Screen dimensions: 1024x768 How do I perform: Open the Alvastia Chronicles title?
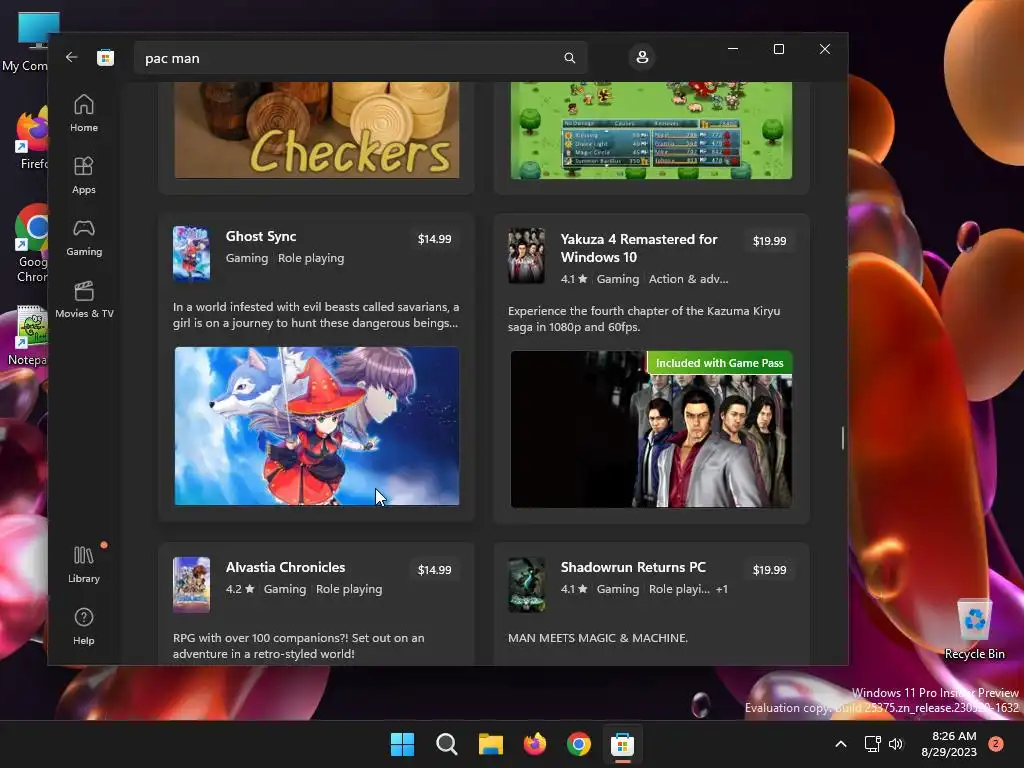[x=285, y=568]
